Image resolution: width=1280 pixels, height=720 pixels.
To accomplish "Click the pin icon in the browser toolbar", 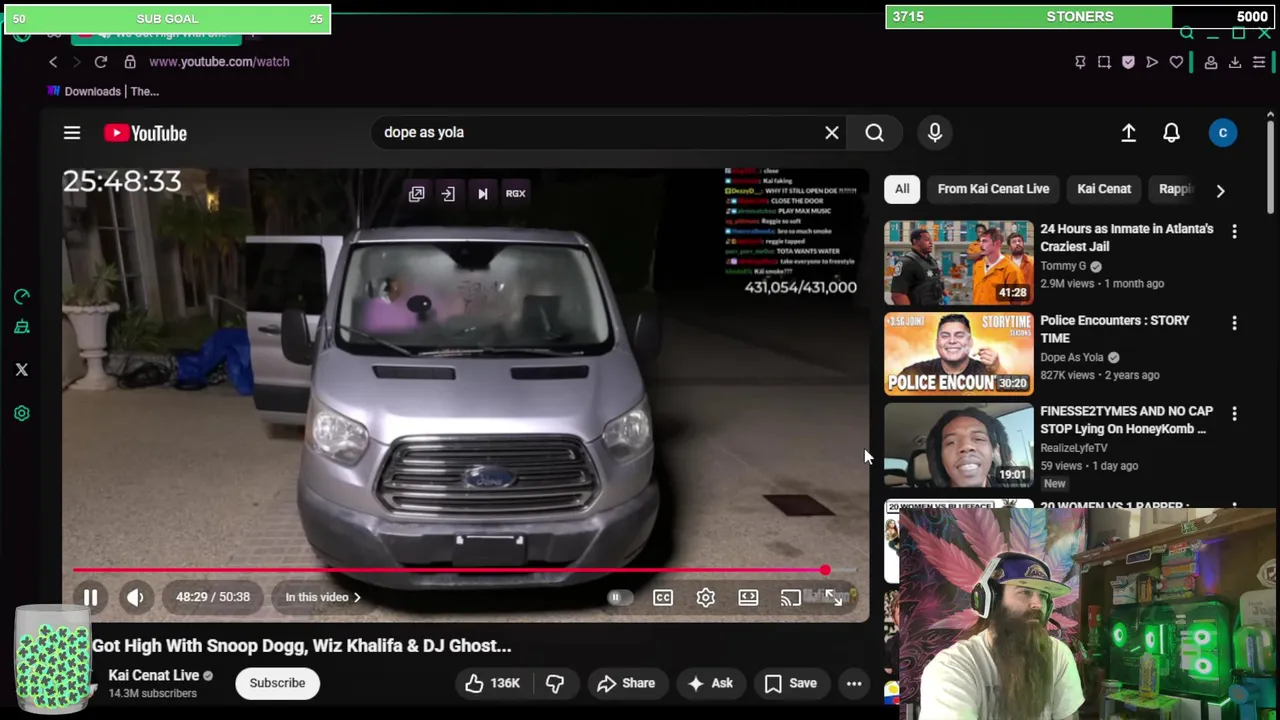I will pos(1080,62).
